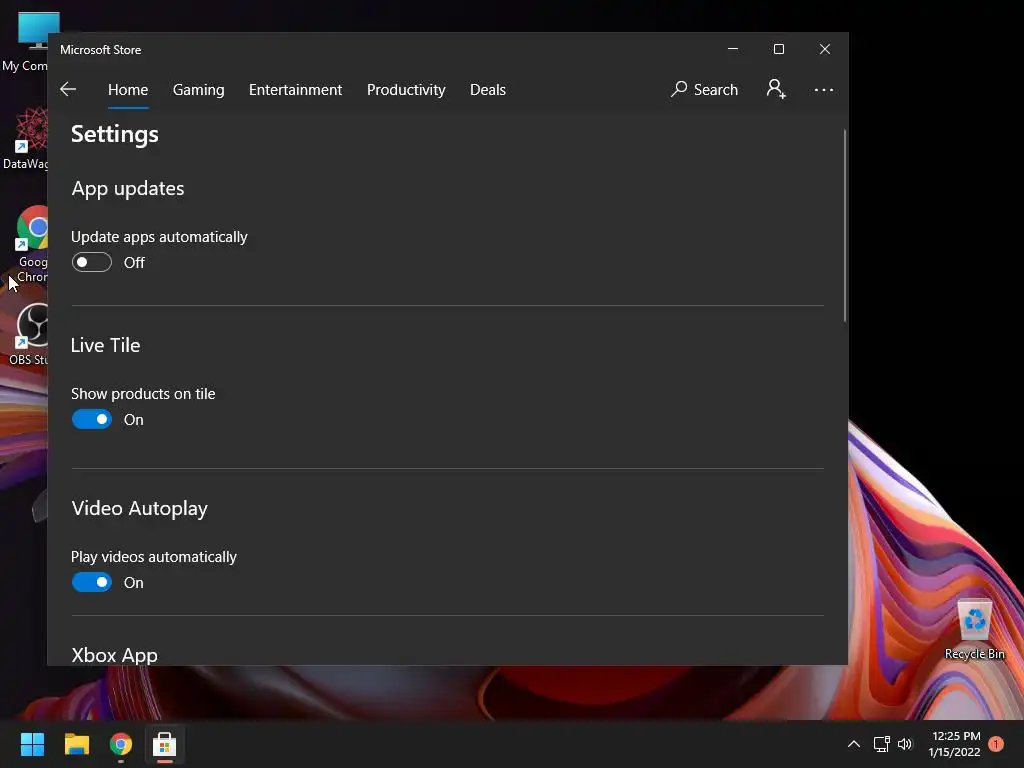Show hidden system tray icons
Screen dimensions: 1024x768
(x=854, y=744)
